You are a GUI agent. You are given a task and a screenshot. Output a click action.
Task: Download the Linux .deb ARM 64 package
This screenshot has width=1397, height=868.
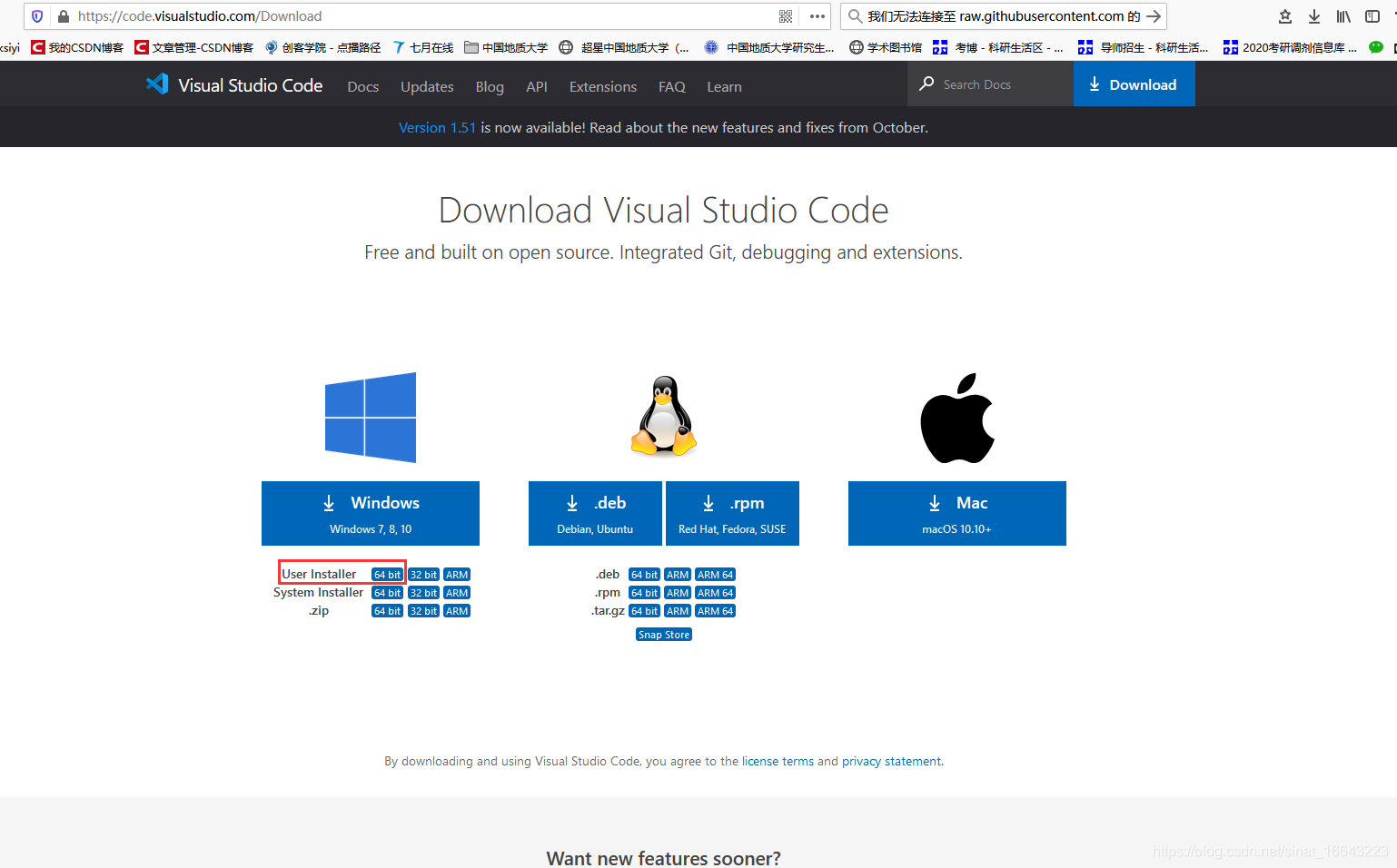point(716,575)
